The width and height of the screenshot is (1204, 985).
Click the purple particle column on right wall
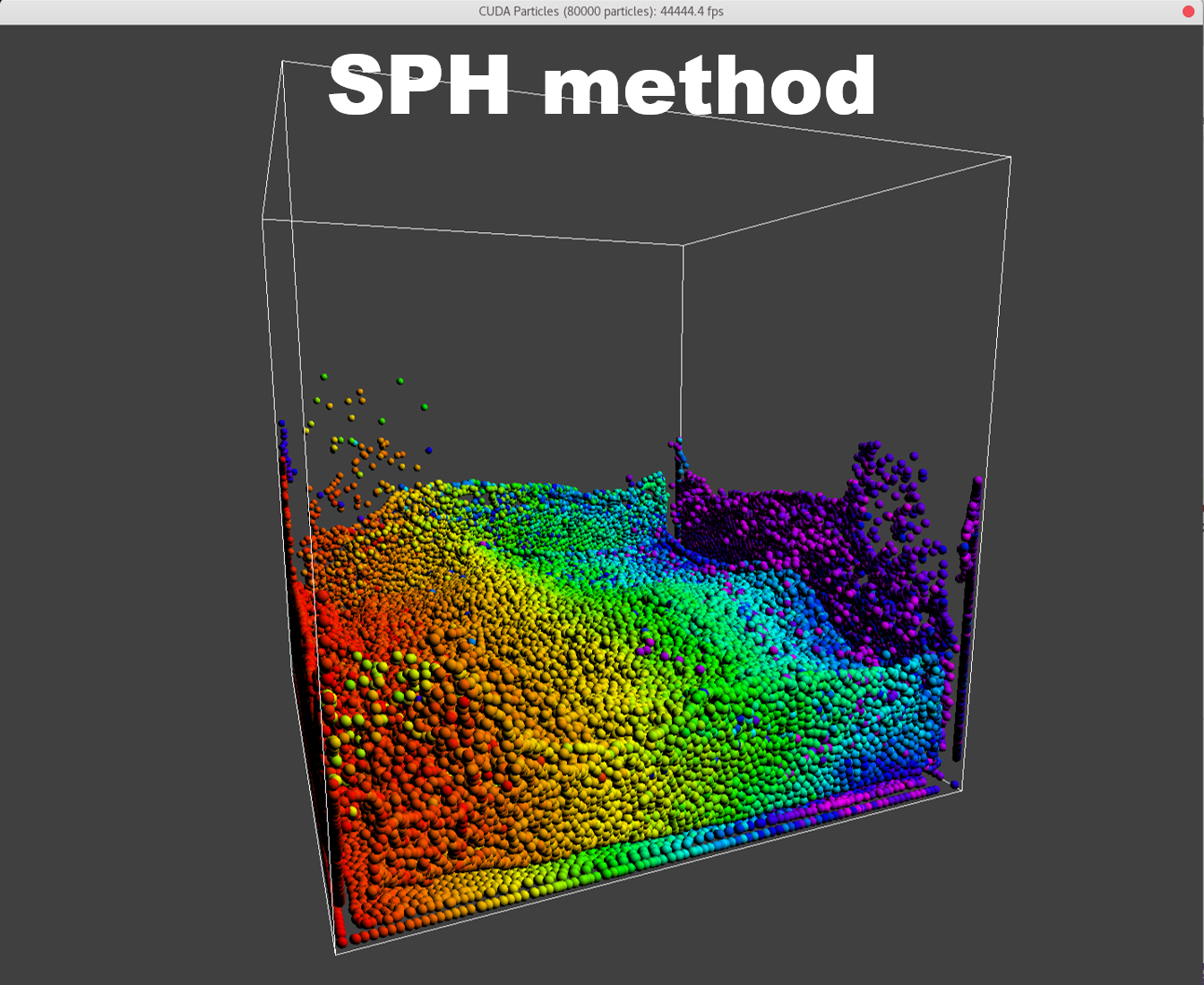tap(969, 538)
